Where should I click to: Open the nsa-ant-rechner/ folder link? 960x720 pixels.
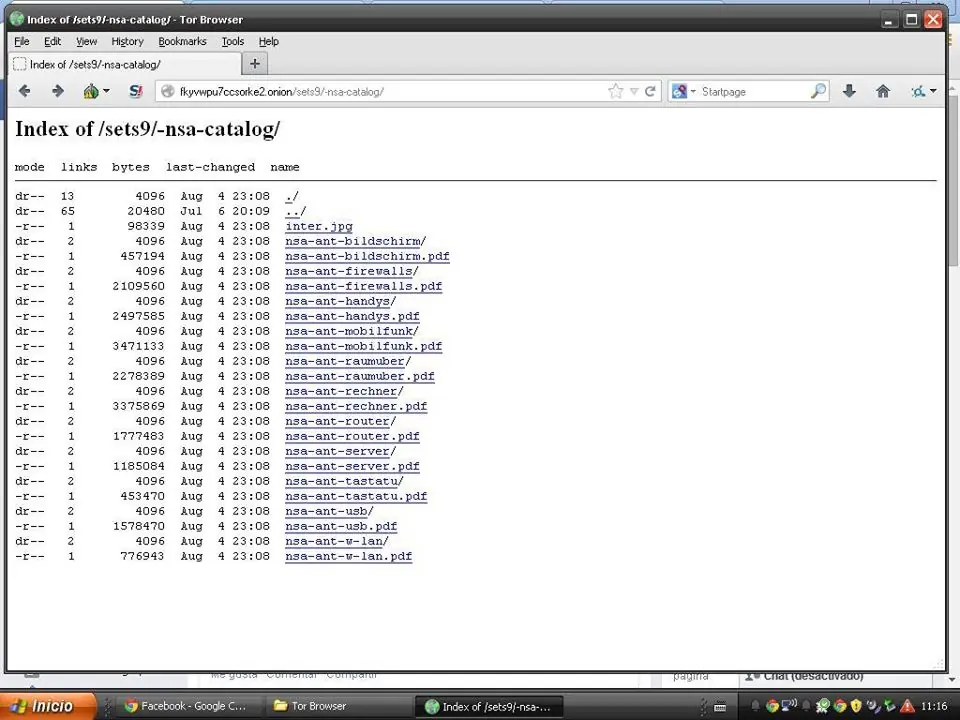(x=344, y=391)
